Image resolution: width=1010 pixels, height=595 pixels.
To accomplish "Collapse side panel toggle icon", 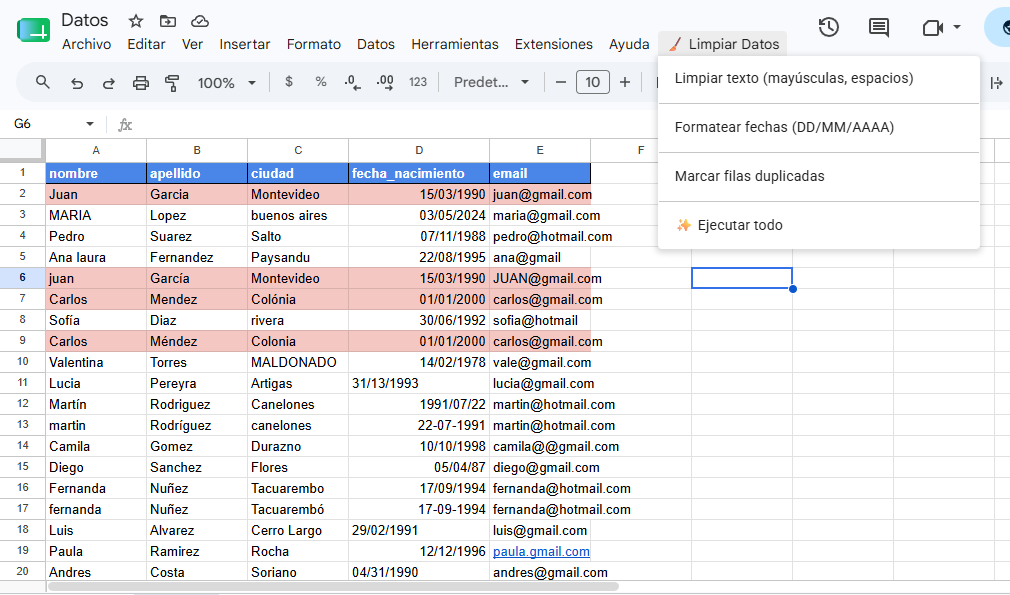I will (x=996, y=82).
